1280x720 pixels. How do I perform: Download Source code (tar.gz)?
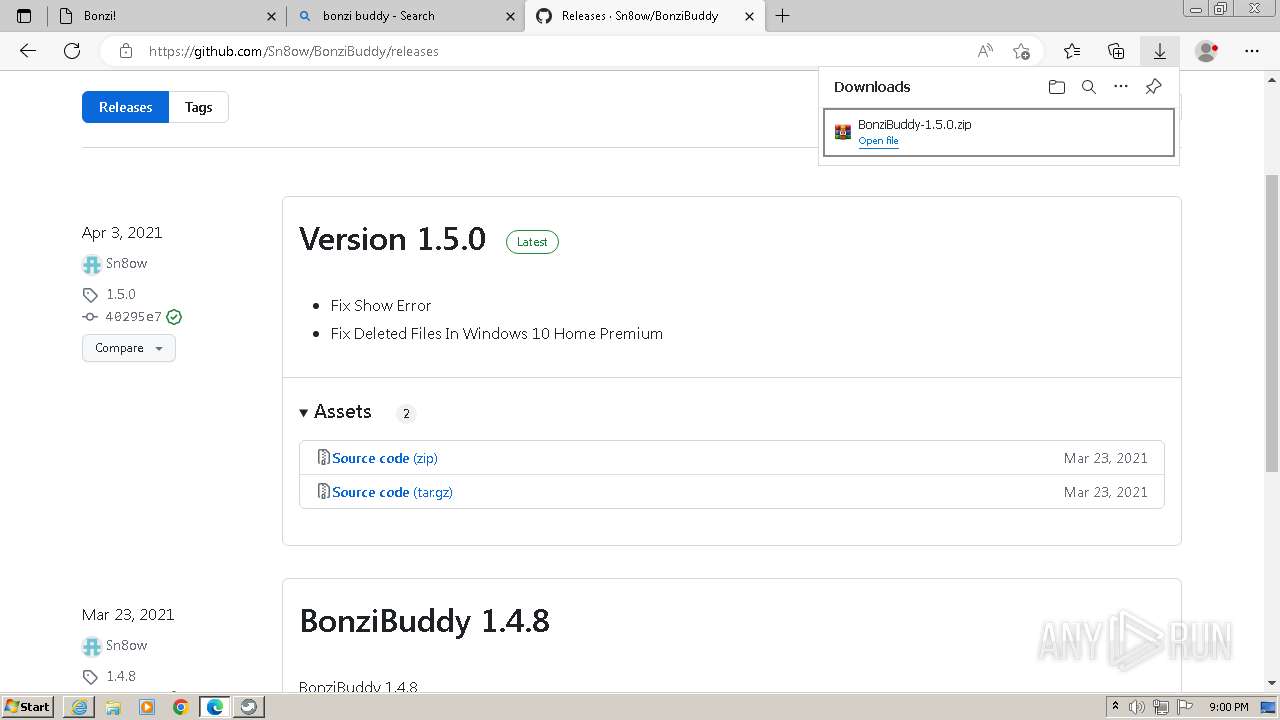[x=392, y=492]
